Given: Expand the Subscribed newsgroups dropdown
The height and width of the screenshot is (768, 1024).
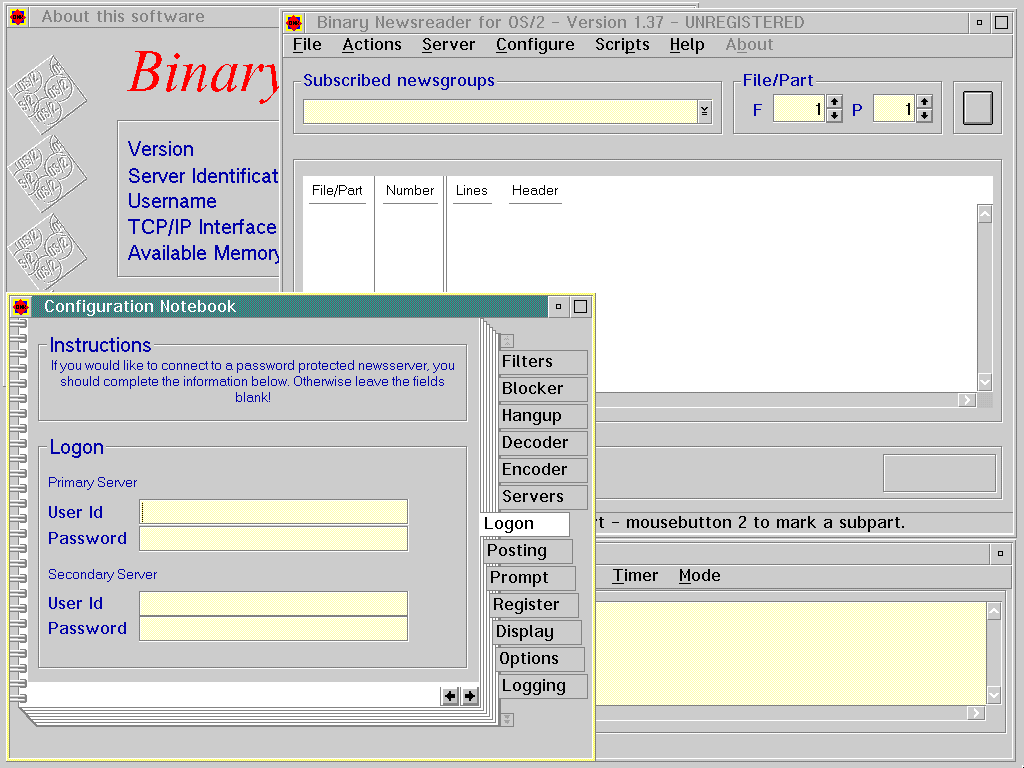Looking at the screenshot, I should pos(704,111).
